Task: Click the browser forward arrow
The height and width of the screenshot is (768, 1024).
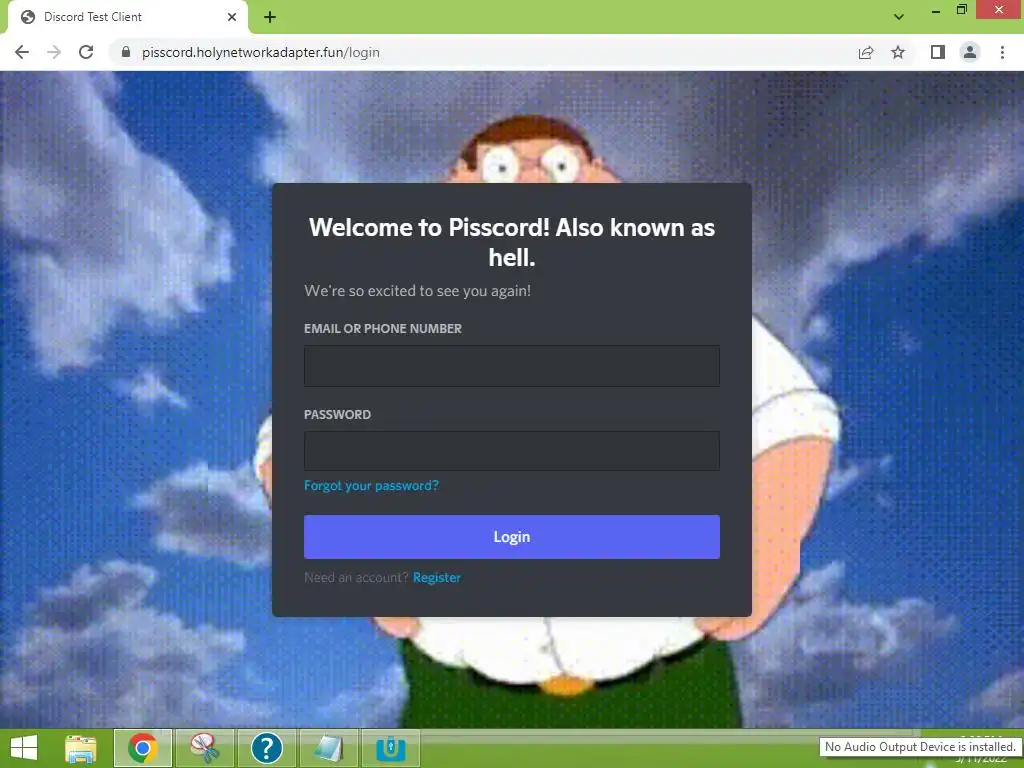Action: click(54, 52)
